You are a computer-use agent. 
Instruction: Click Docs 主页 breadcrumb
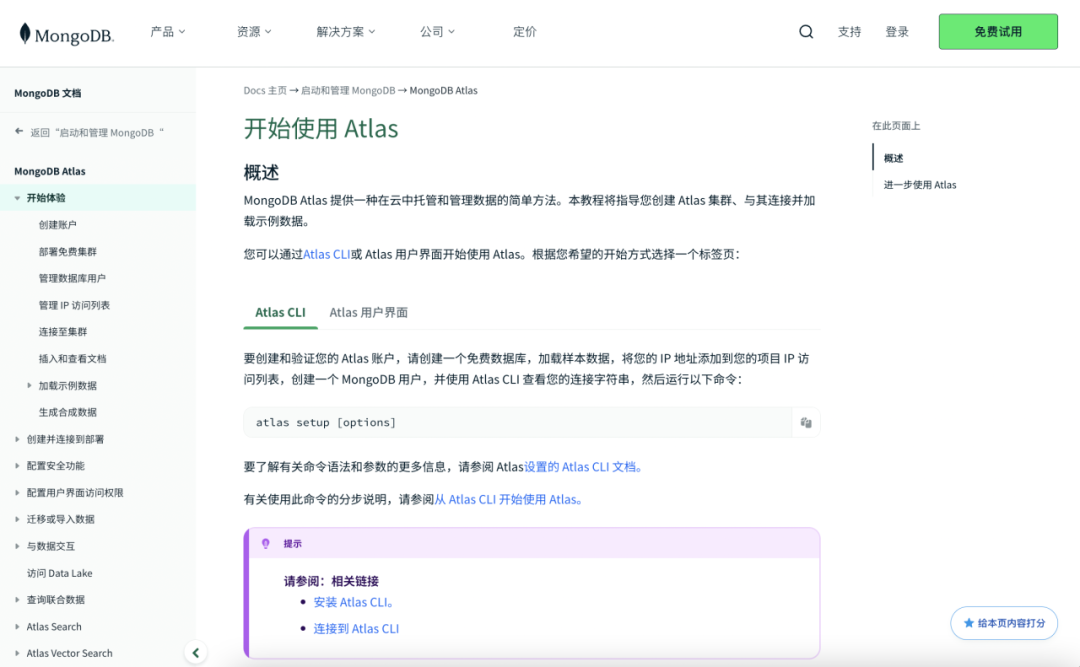coord(265,90)
